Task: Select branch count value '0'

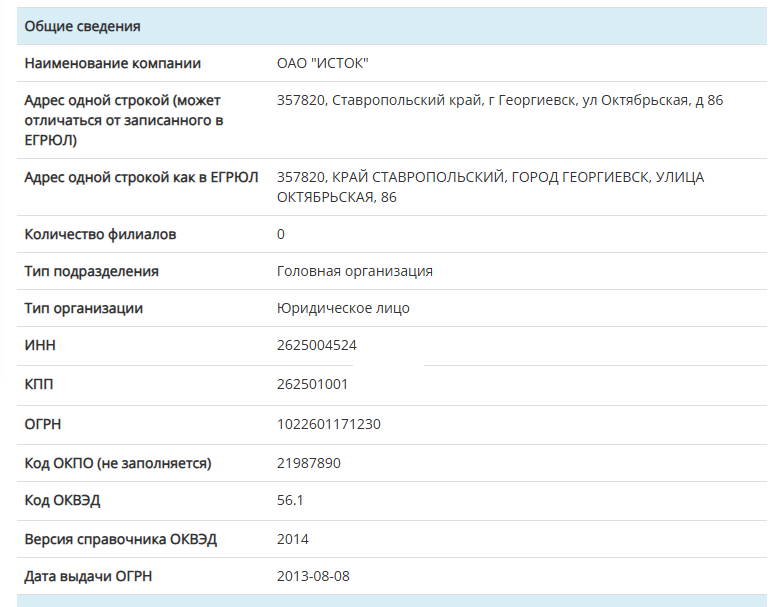Action: (281, 234)
